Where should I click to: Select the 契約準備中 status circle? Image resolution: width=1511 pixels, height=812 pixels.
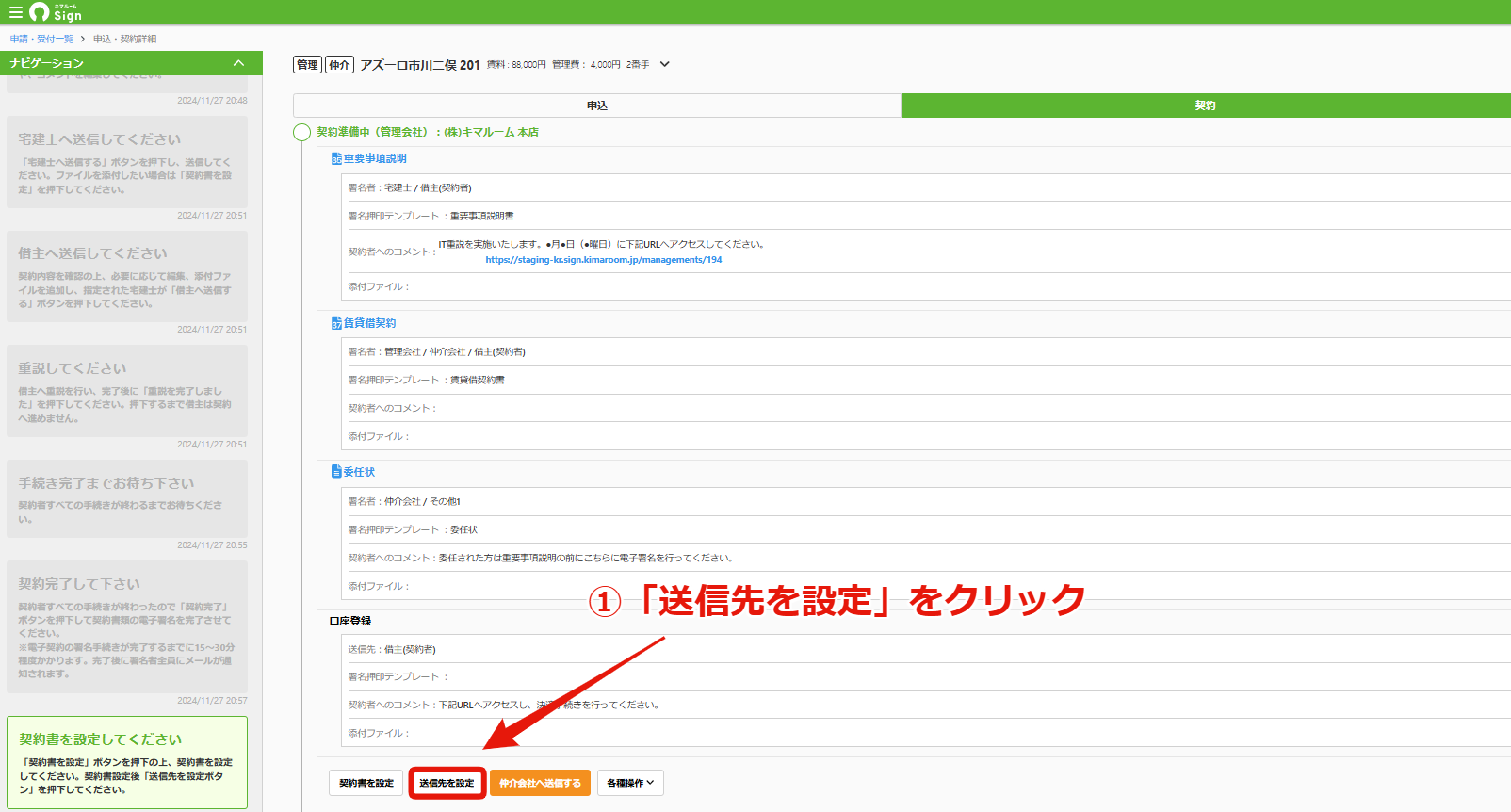point(301,133)
